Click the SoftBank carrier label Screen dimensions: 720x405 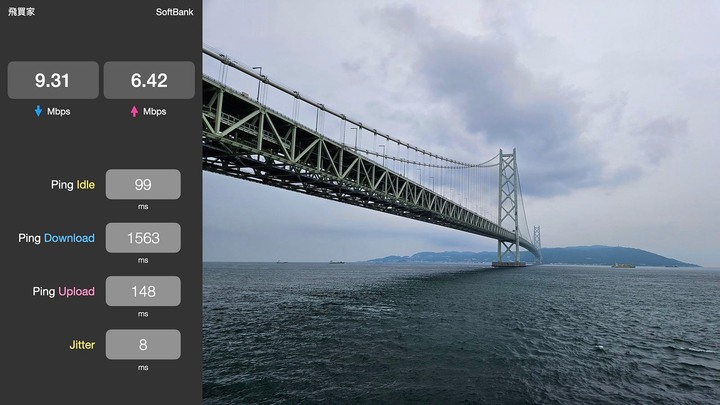pos(174,12)
